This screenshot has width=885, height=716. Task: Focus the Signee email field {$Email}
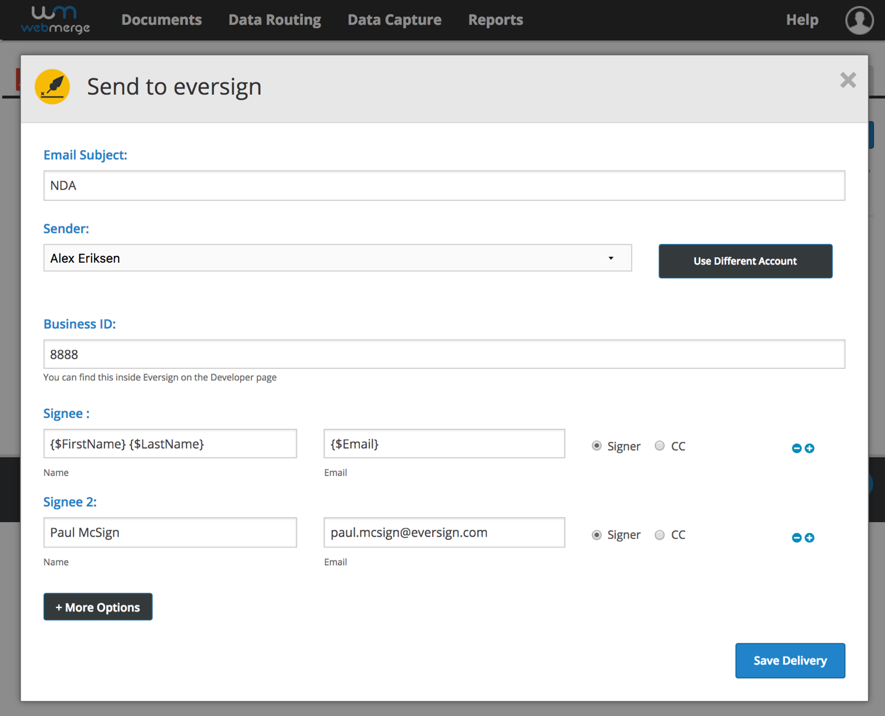[x=444, y=443]
